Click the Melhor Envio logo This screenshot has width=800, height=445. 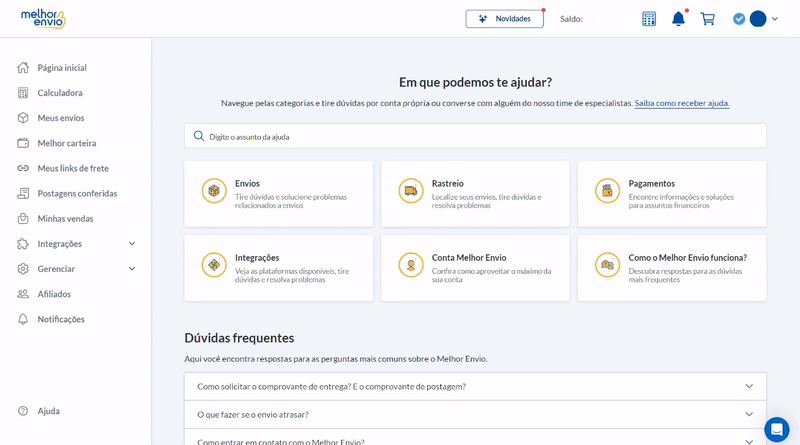tap(43, 19)
